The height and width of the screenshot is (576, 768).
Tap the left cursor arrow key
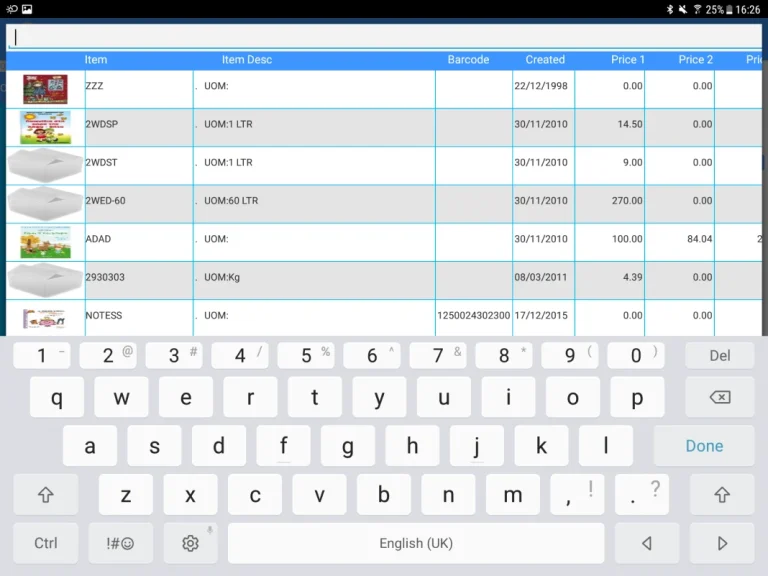647,543
